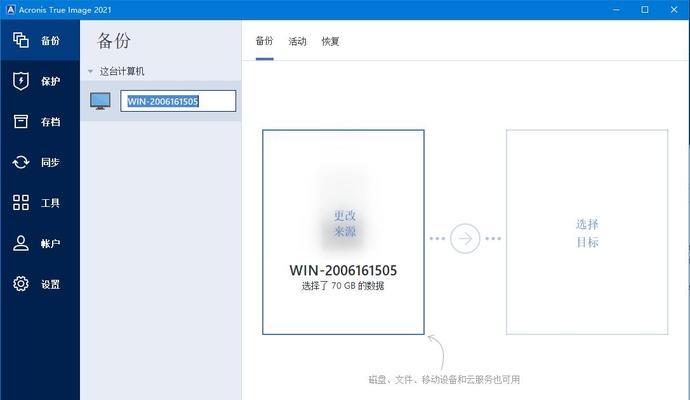
Task: Open the 保护 shield protection icon
Action: coord(21,81)
